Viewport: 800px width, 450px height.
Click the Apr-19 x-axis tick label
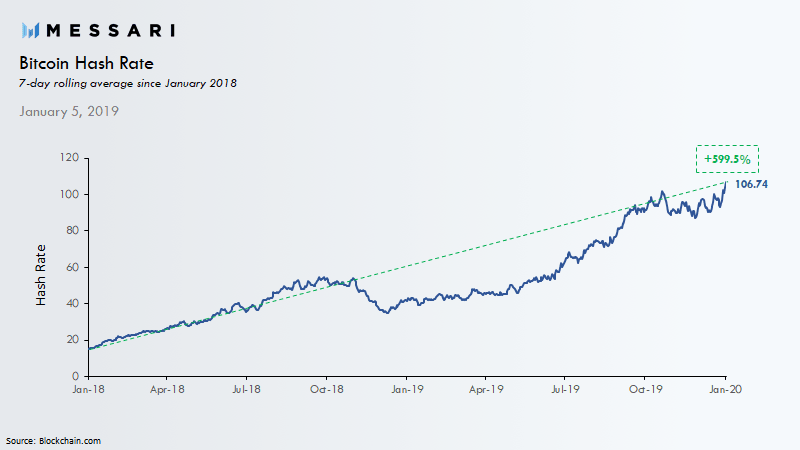pos(486,389)
